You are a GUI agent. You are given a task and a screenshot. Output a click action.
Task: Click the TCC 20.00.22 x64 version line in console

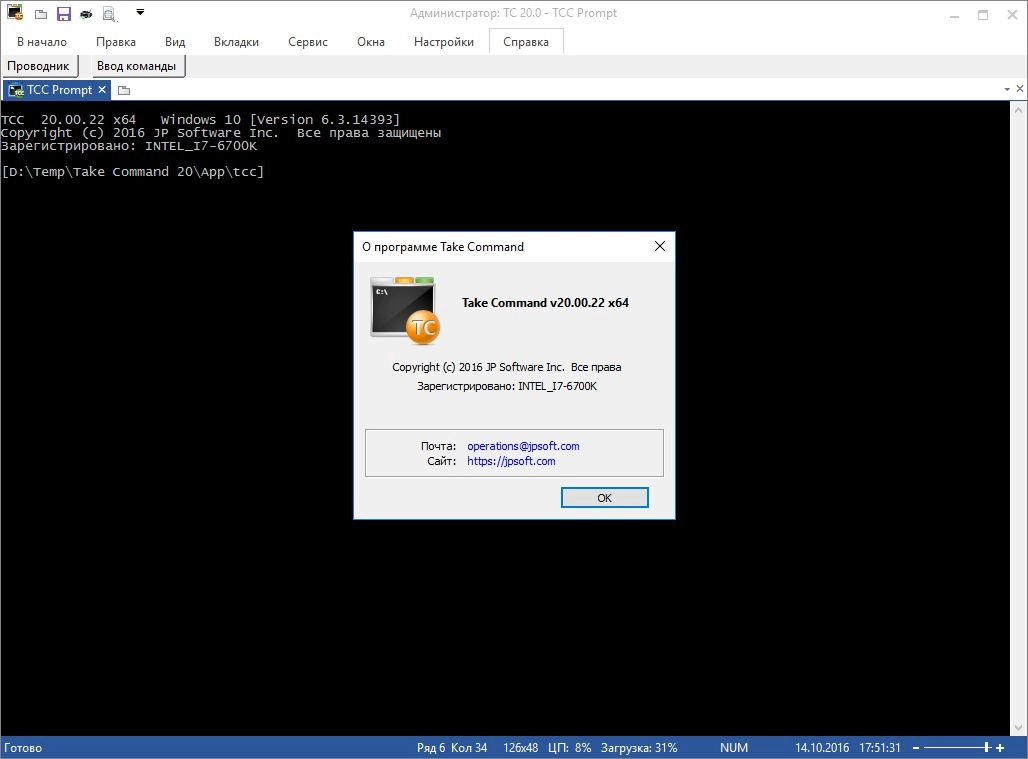(x=200, y=119)
